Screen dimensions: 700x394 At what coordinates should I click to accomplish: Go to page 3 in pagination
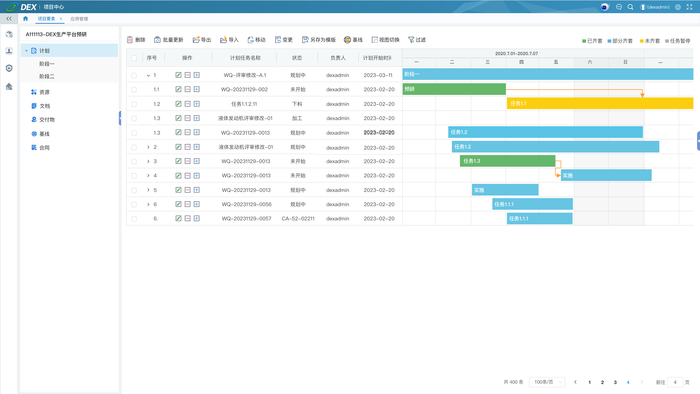pyautogui.click(x=615, y=382)
